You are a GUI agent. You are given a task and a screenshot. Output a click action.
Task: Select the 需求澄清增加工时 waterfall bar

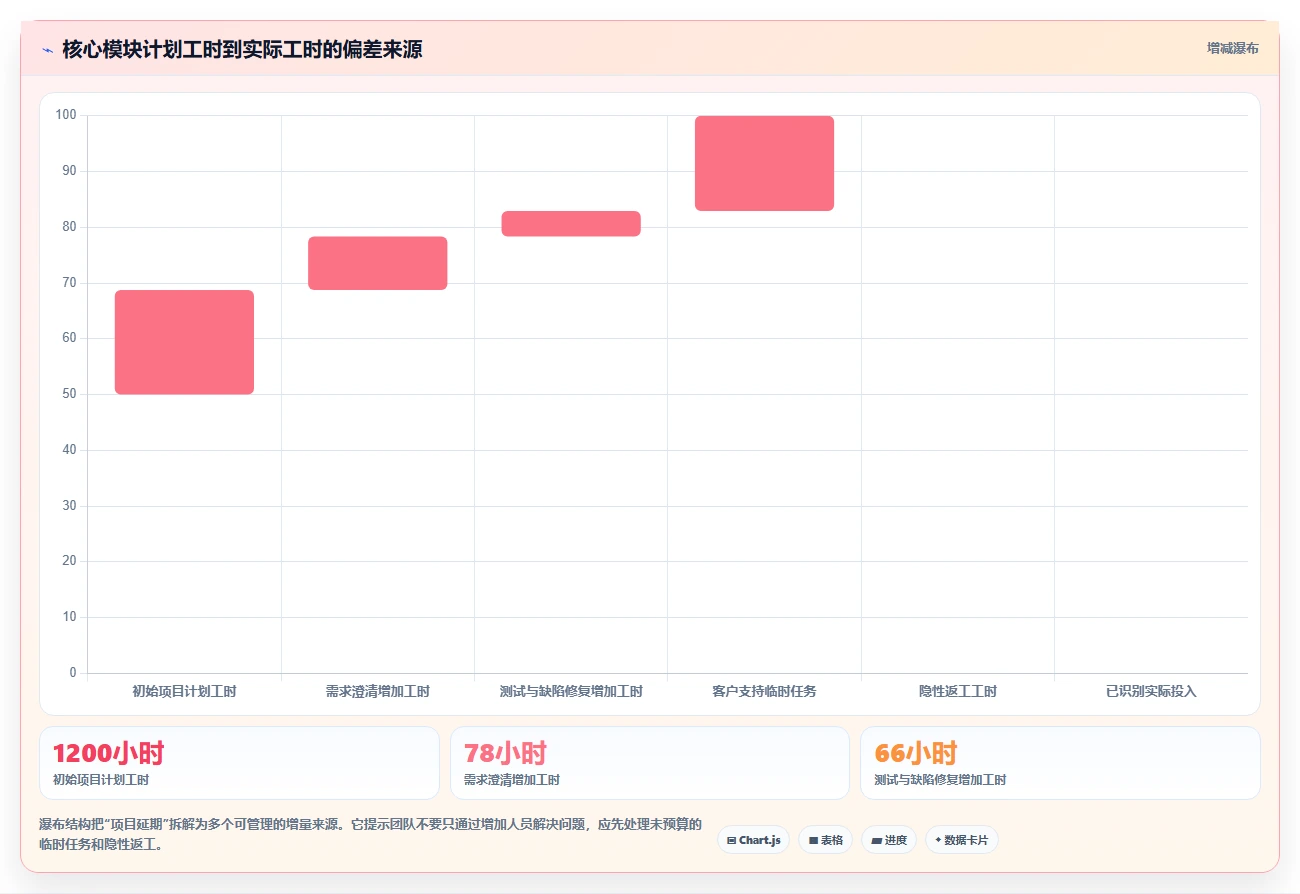pyautogui.click(x=377, y=263)
